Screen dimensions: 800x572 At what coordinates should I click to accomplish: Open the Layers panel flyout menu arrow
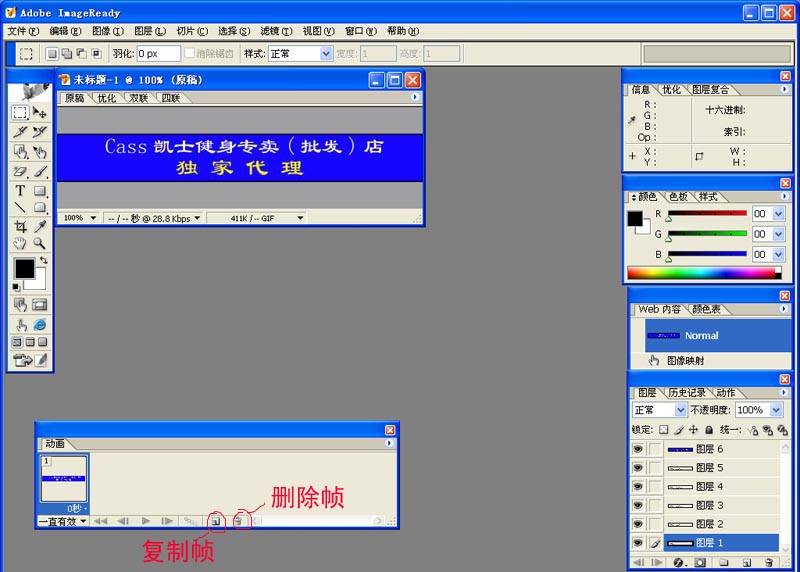pyautogui.click(x=784, y=392)
